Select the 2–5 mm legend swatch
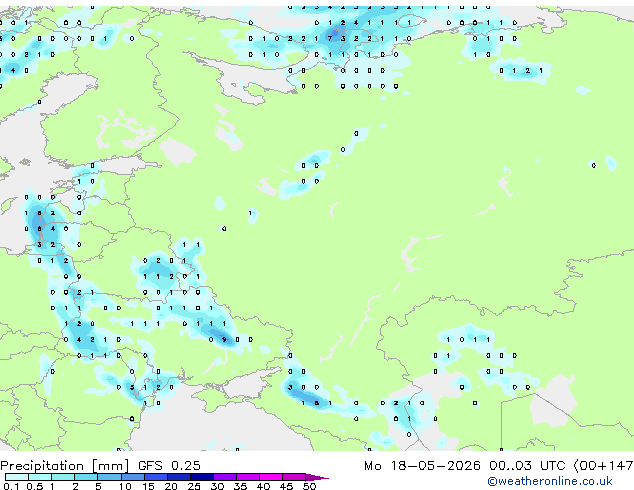Viewport: 634px width, 490px height. [86, 477]
